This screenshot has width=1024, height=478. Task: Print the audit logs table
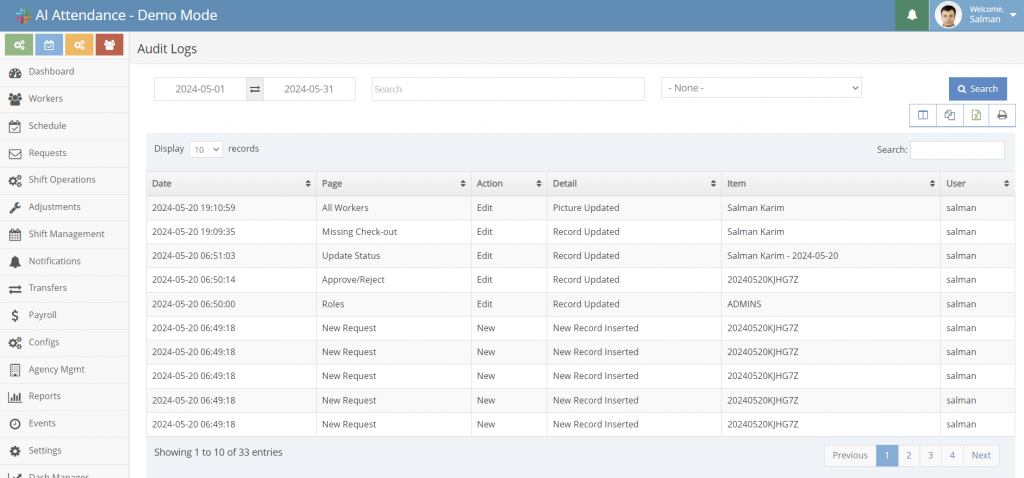coord(1002,115)
